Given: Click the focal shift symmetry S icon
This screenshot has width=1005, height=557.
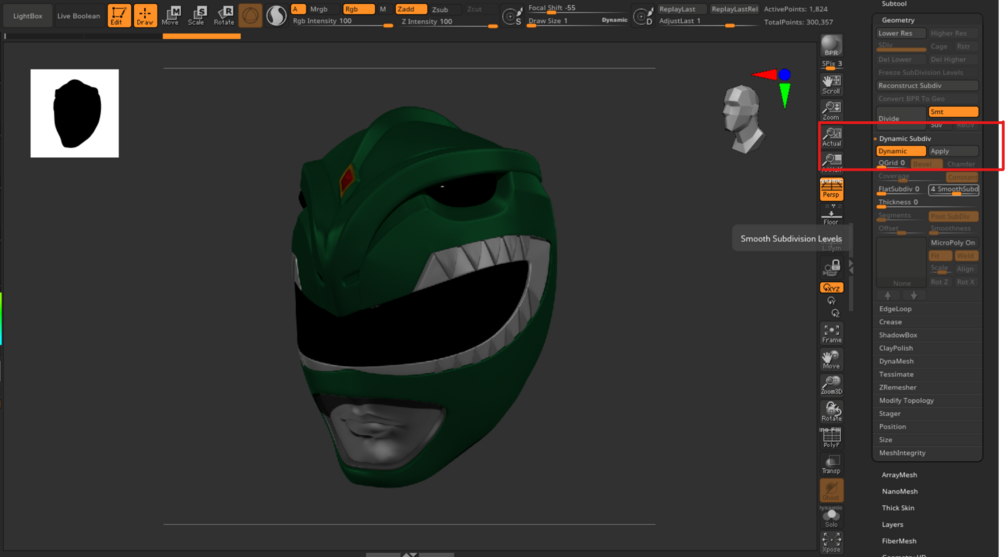Looking at the screenshot, I should coord(511,16).
